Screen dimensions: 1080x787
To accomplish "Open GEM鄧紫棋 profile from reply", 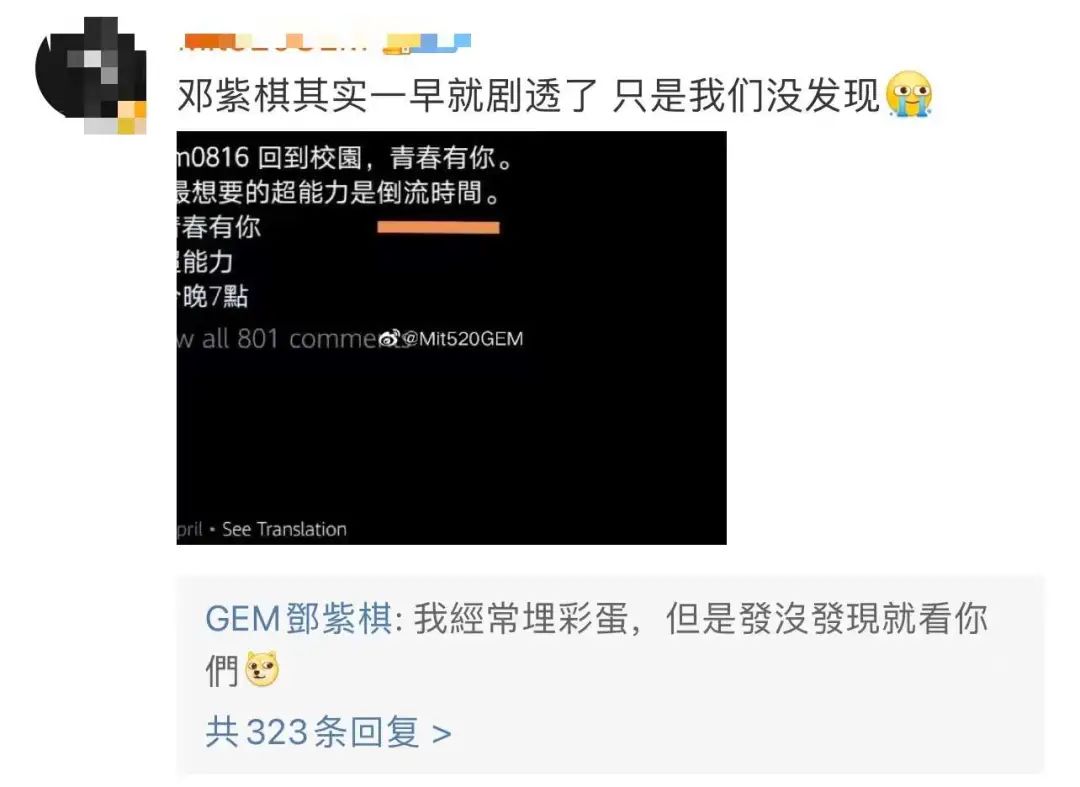I will point(299,618).
